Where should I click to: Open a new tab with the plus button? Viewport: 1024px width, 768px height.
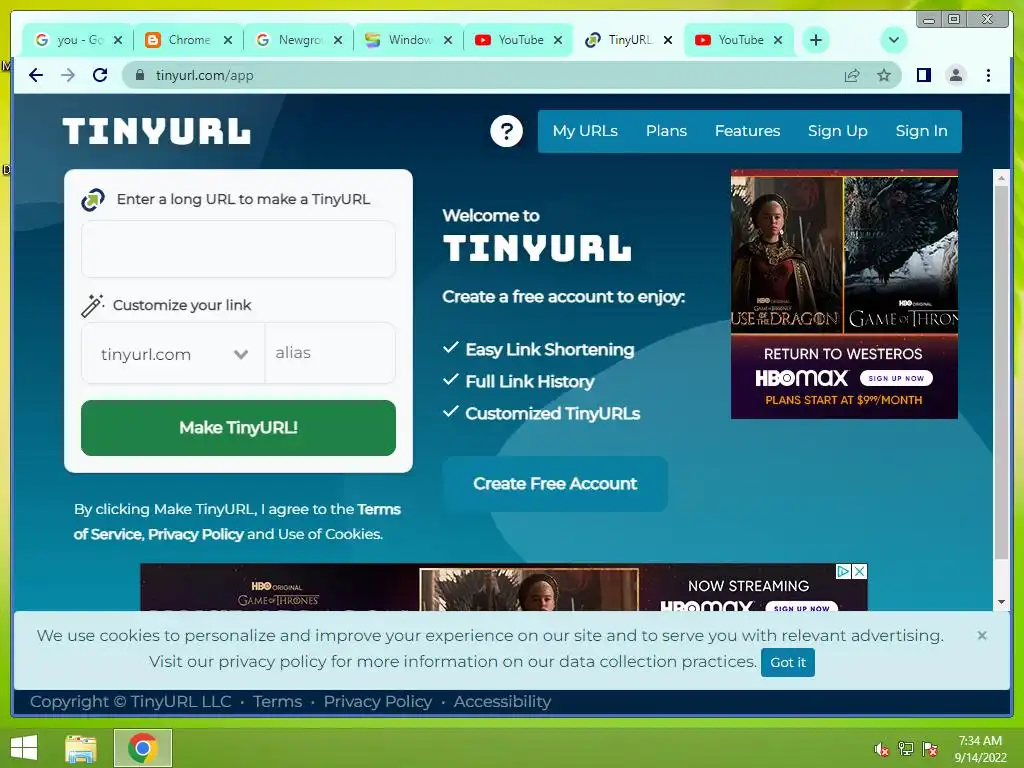tap(816, 40)
